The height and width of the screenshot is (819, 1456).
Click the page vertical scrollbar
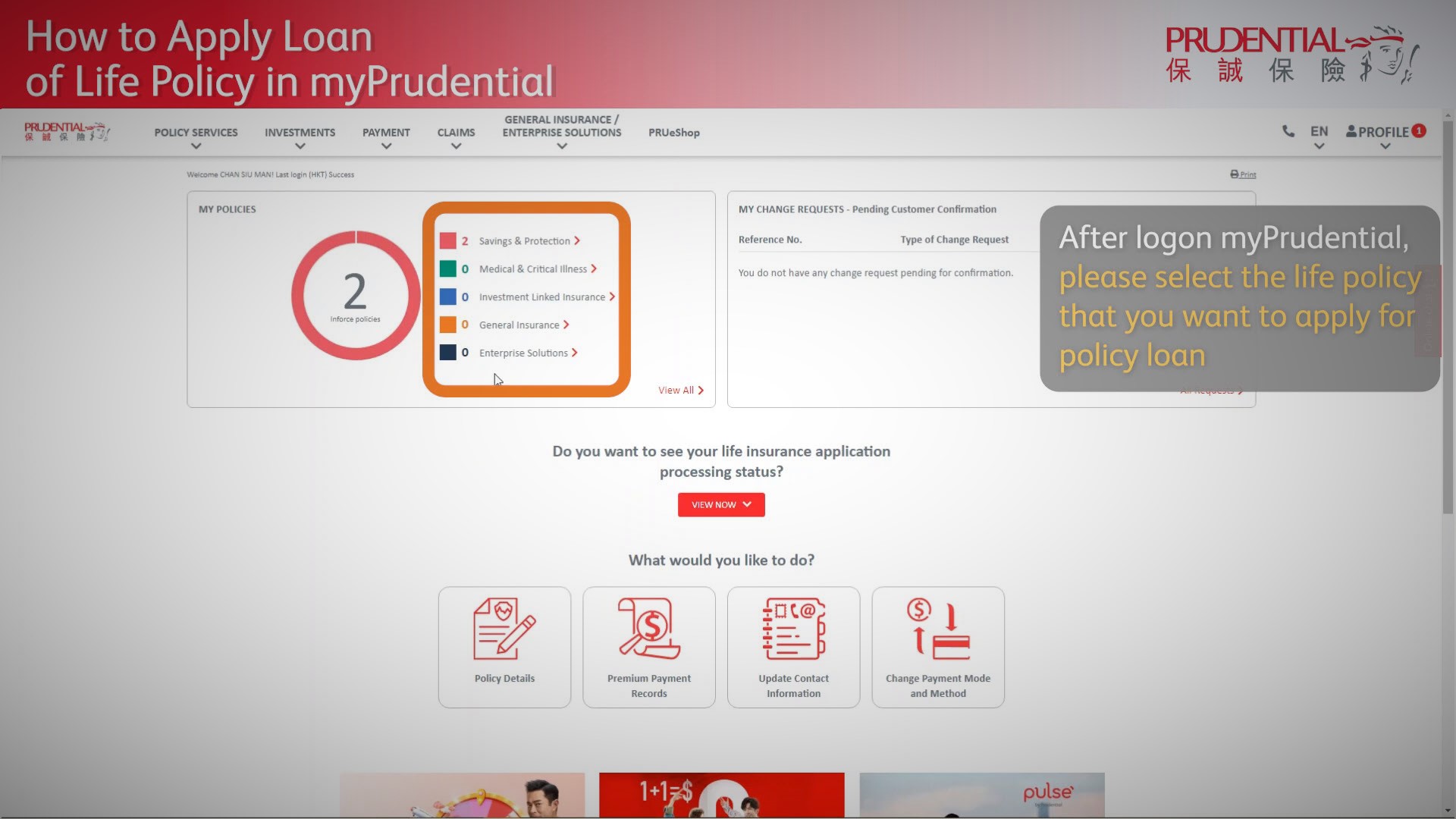pyautogui.click(x=1448, y=318)
